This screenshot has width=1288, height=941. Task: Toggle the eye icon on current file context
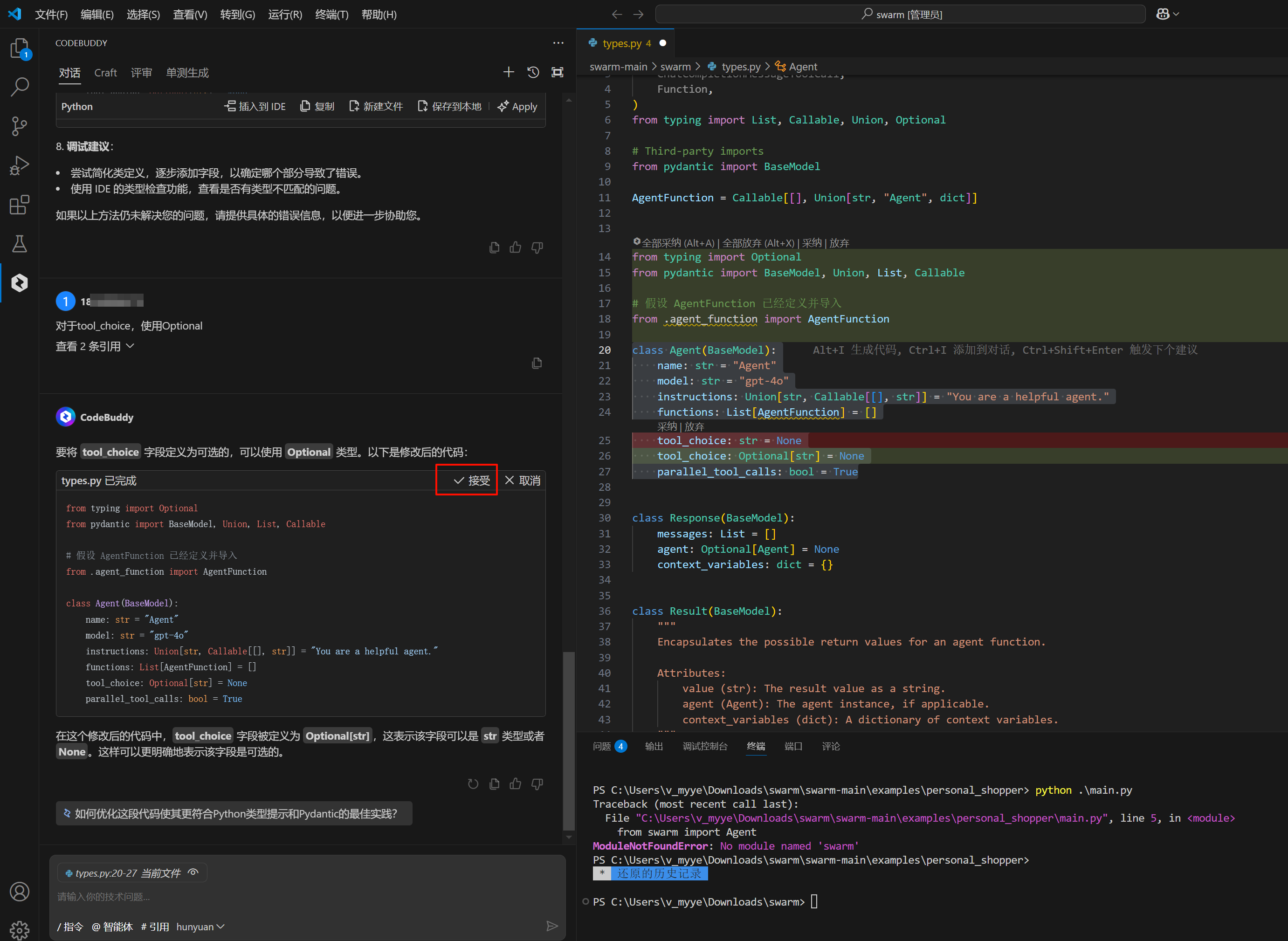(193, 872)
